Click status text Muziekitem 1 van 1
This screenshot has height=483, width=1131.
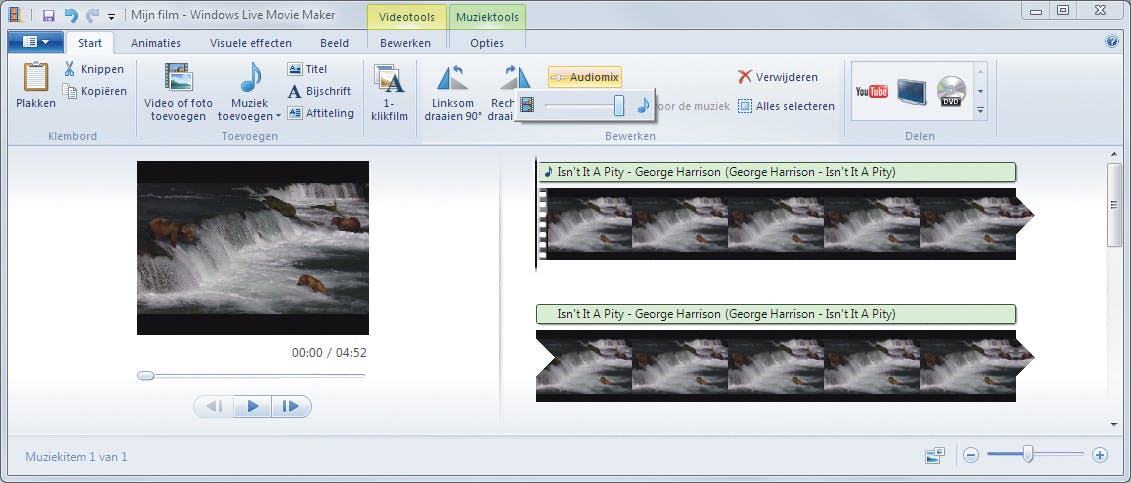click(x=76, y=456)
